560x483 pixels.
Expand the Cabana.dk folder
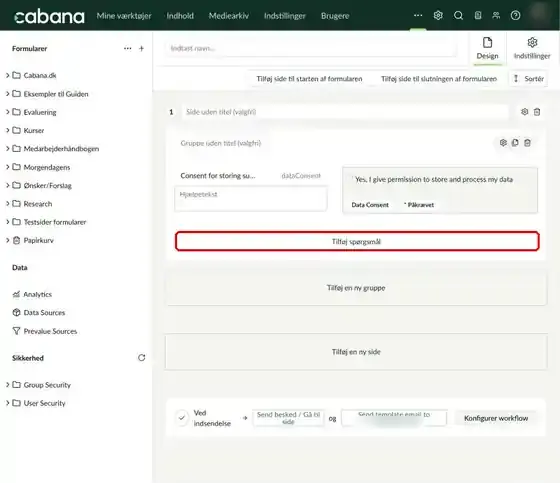click(x=8, y=75)
